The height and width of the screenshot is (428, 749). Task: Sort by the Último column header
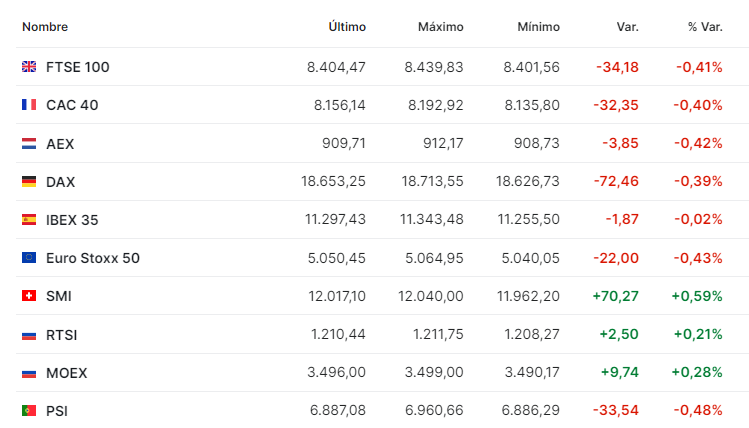347,27
